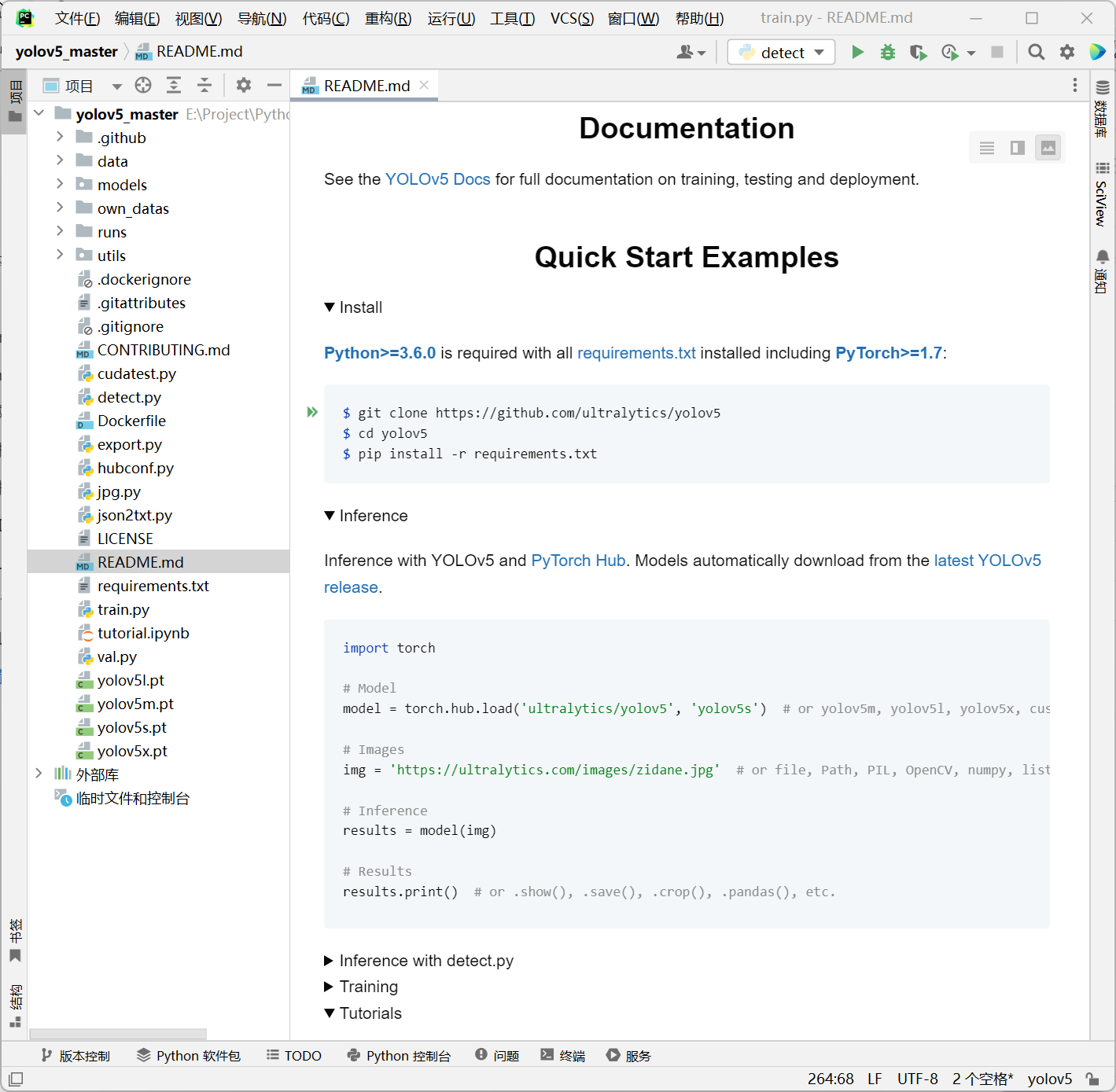Open Structure tool window in left sidebar

(15, 1006)
